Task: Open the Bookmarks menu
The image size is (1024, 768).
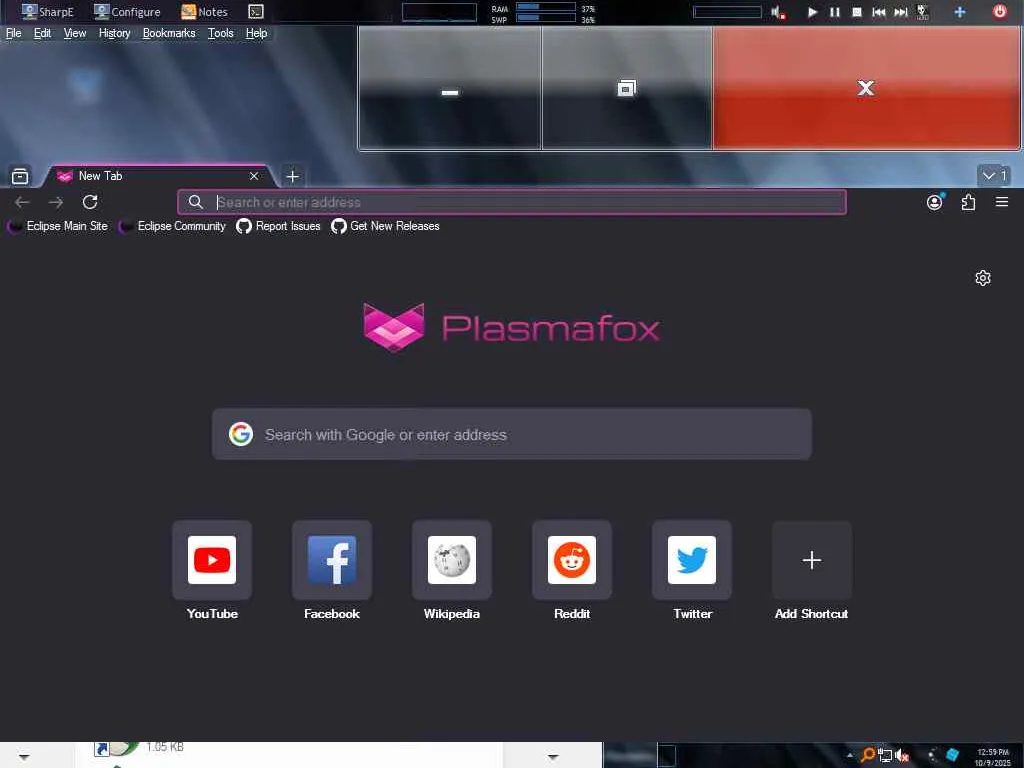Action: (169, 33)
